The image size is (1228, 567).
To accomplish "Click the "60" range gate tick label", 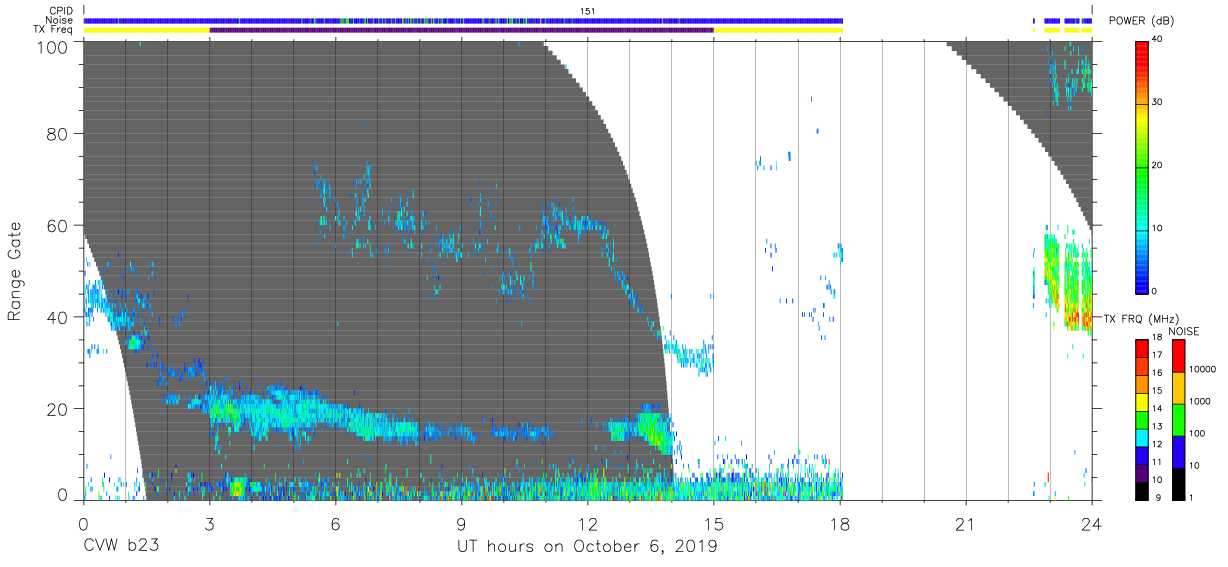I will (x=58, y=225).
